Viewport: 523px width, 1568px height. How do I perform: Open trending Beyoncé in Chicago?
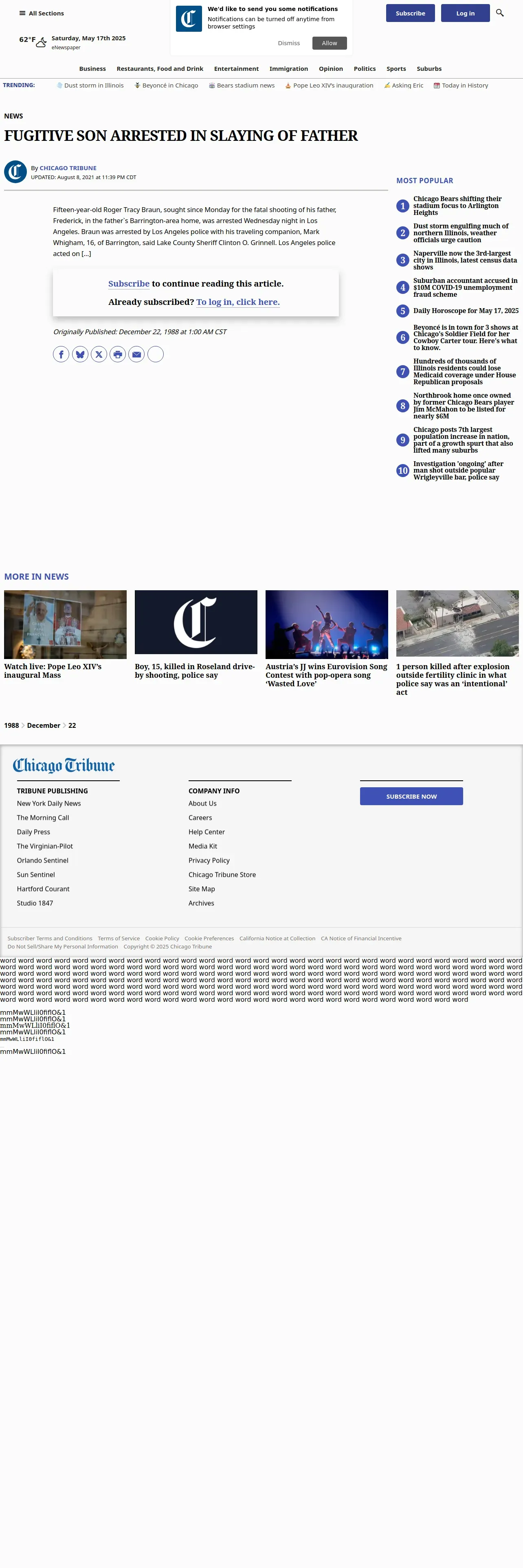pos(166,86)
